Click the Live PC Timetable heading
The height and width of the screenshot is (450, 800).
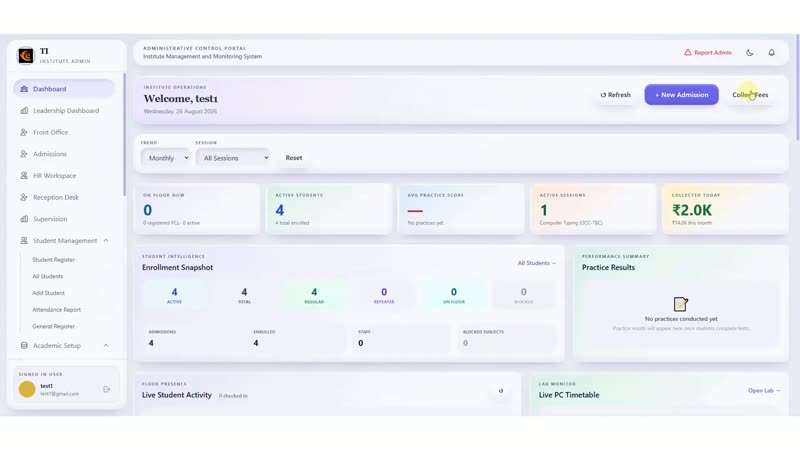pos(569,395)
